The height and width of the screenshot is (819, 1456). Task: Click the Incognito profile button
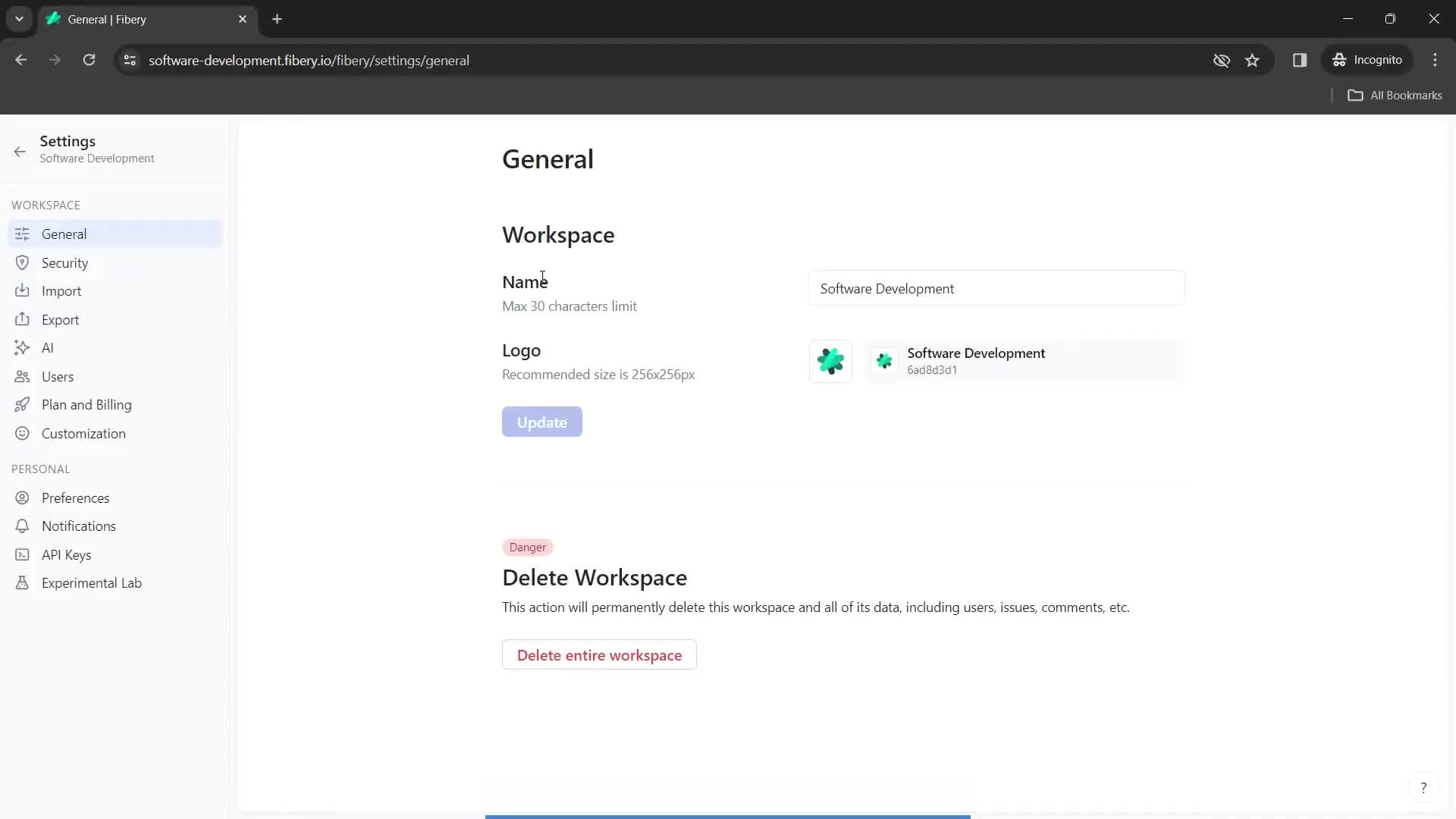coord(1367,60)
